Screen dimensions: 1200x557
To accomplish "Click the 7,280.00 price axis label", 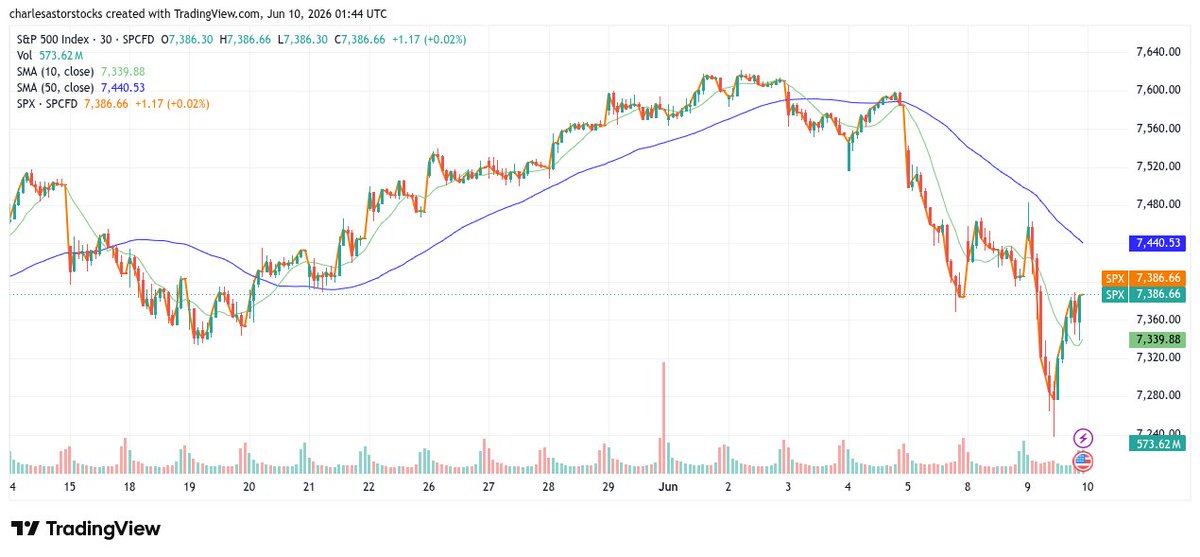I will pos(1159,395).
